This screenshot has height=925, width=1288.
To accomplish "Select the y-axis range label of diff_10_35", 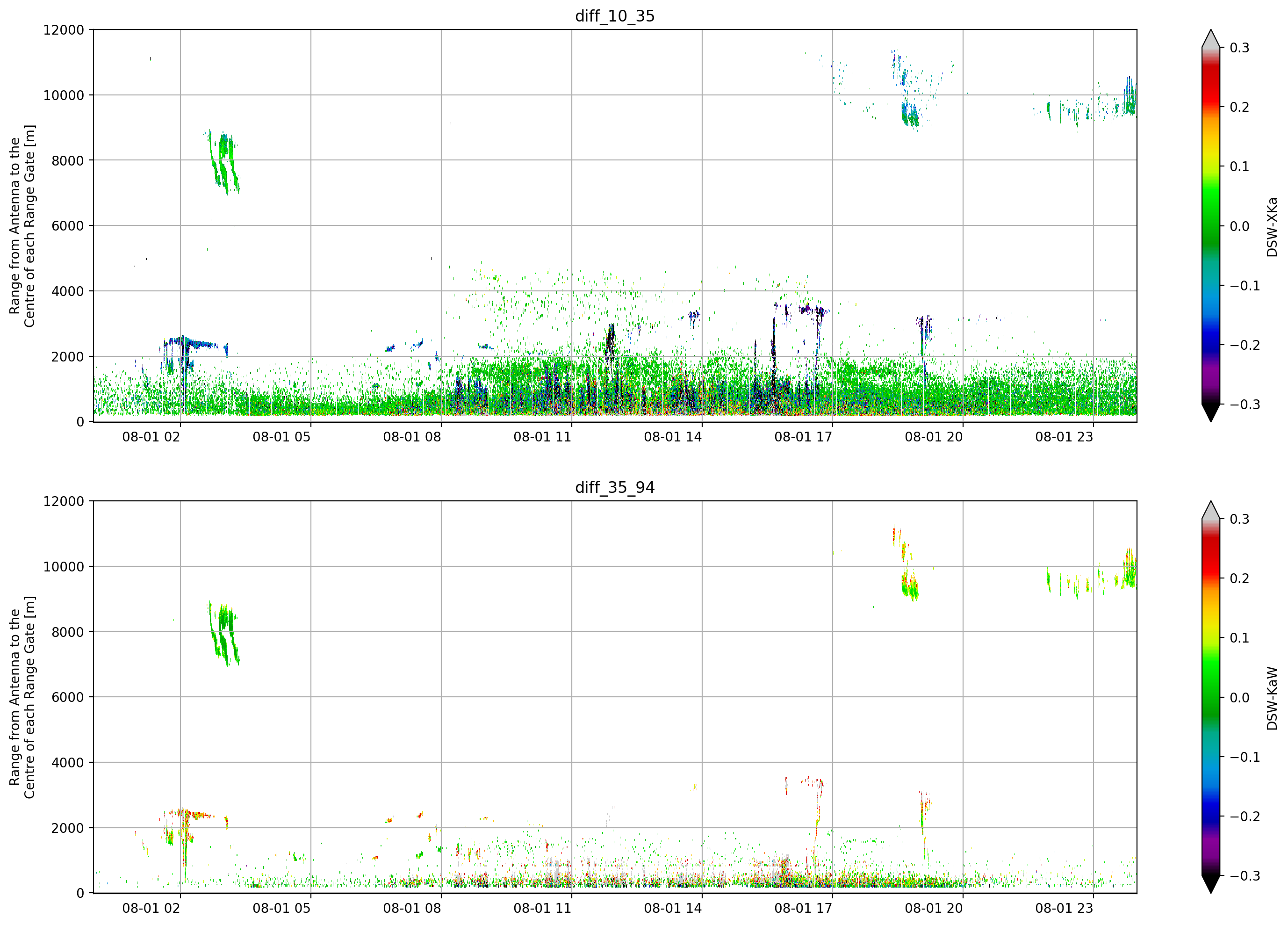I will tap(22, 226).
